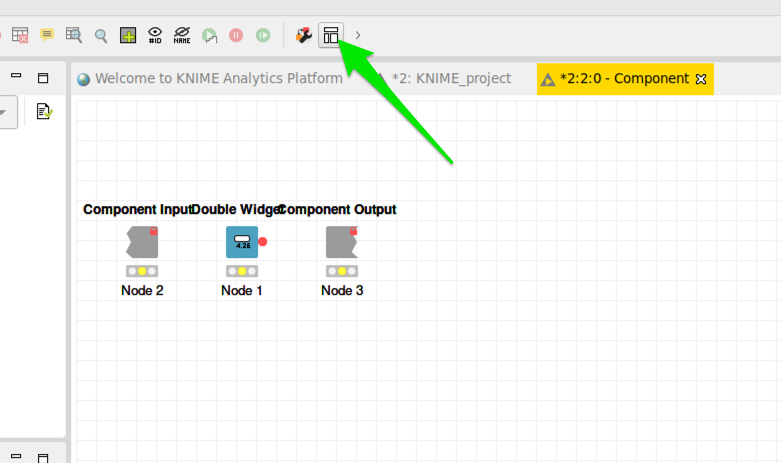Toggle node ID visibility (#ID eye)

pos(155,35)
